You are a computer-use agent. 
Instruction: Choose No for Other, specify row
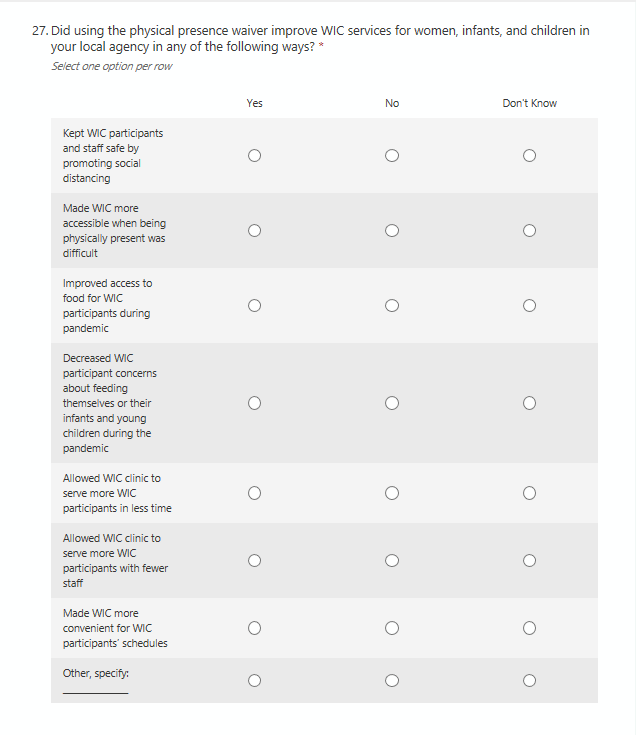coord(392,680)
